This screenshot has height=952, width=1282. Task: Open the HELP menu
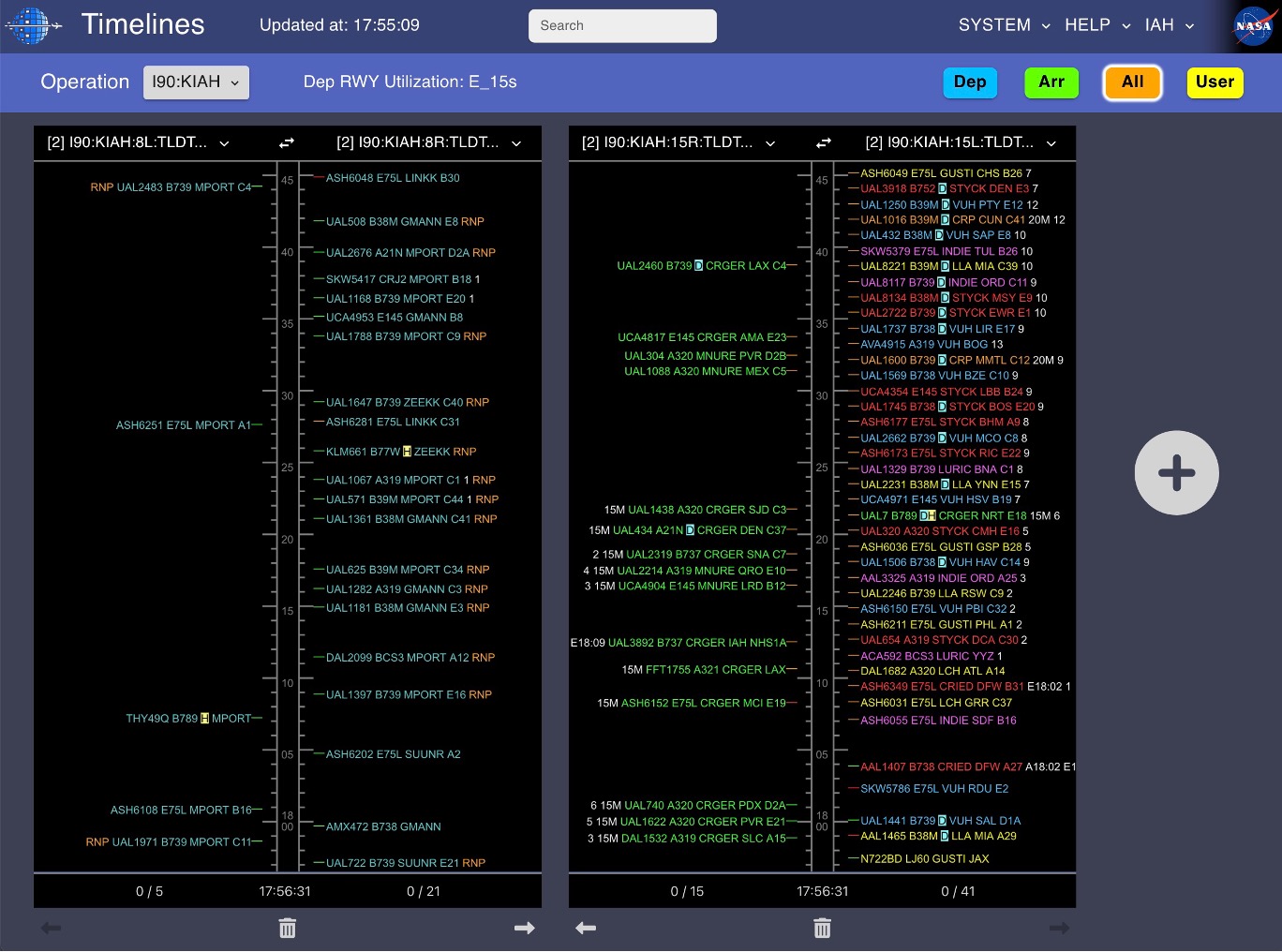point(1097,25)
